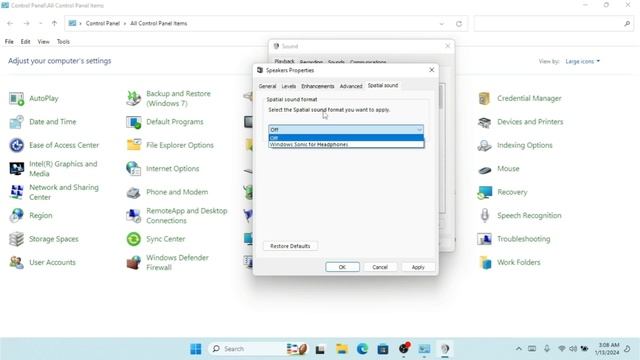640x360 pixels.
Task: Open Storage Spaces icon
Action: click(16, 239)
